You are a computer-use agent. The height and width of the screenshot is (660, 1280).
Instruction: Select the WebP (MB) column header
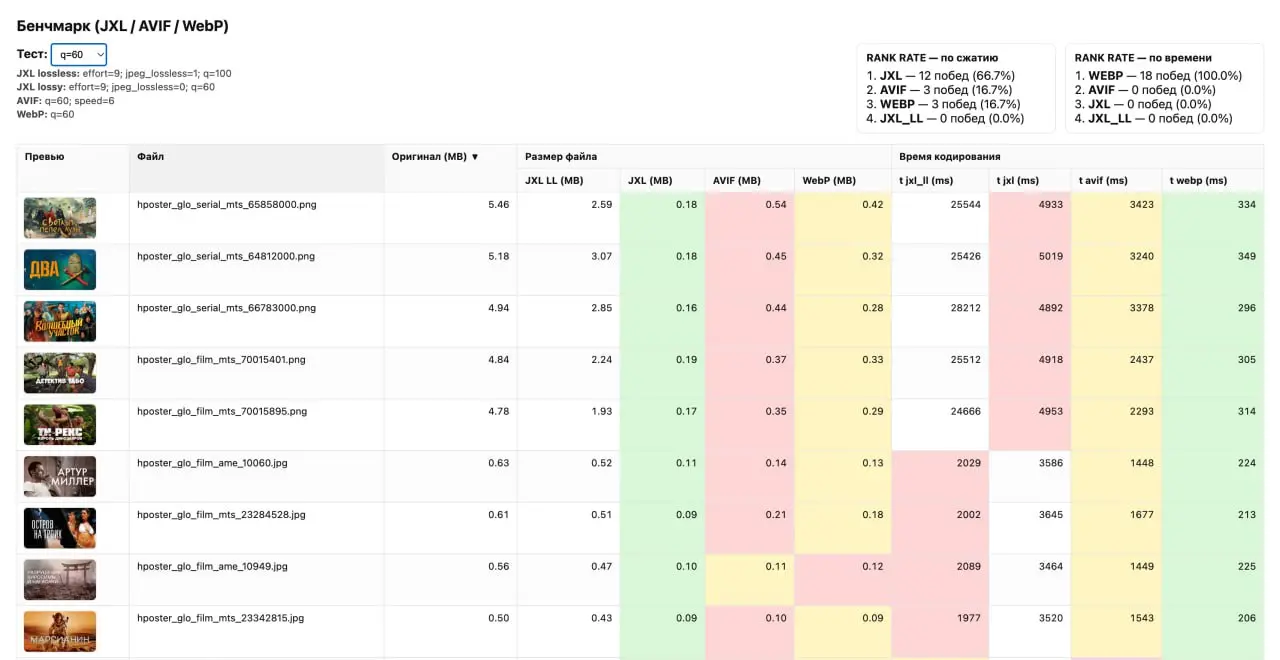point(829,181)
